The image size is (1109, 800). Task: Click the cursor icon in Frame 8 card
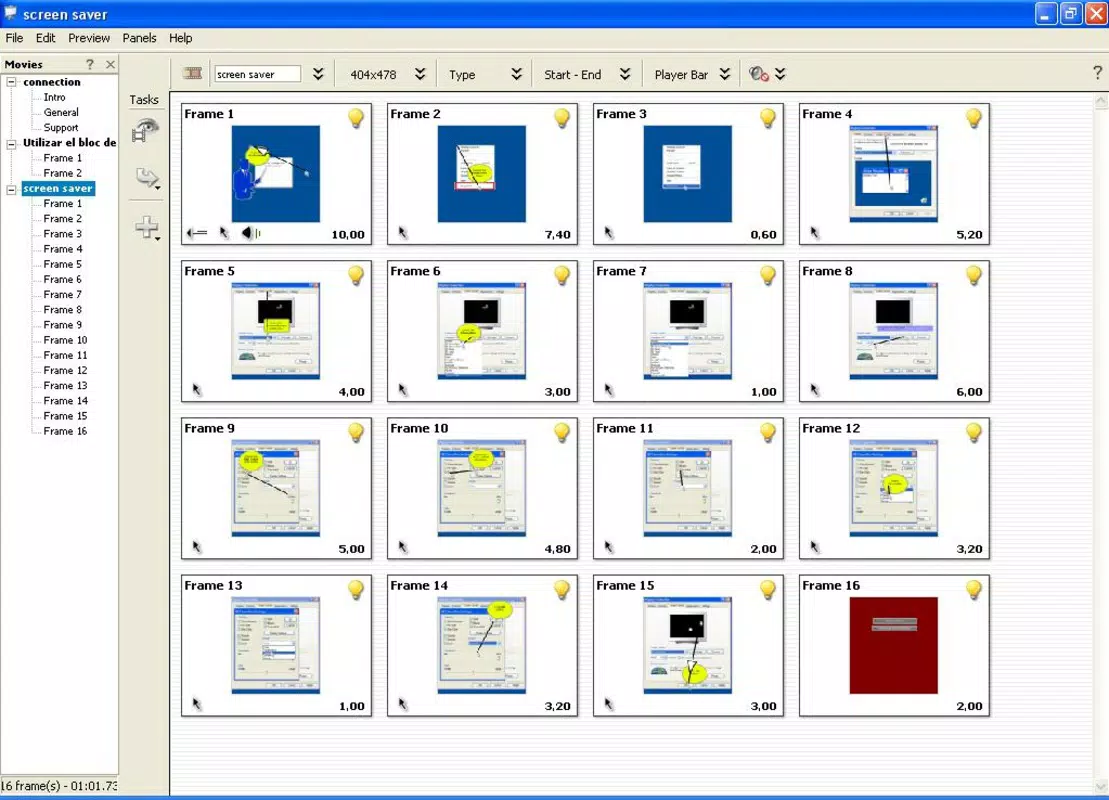pyautogui.click(x=815, y=390)
